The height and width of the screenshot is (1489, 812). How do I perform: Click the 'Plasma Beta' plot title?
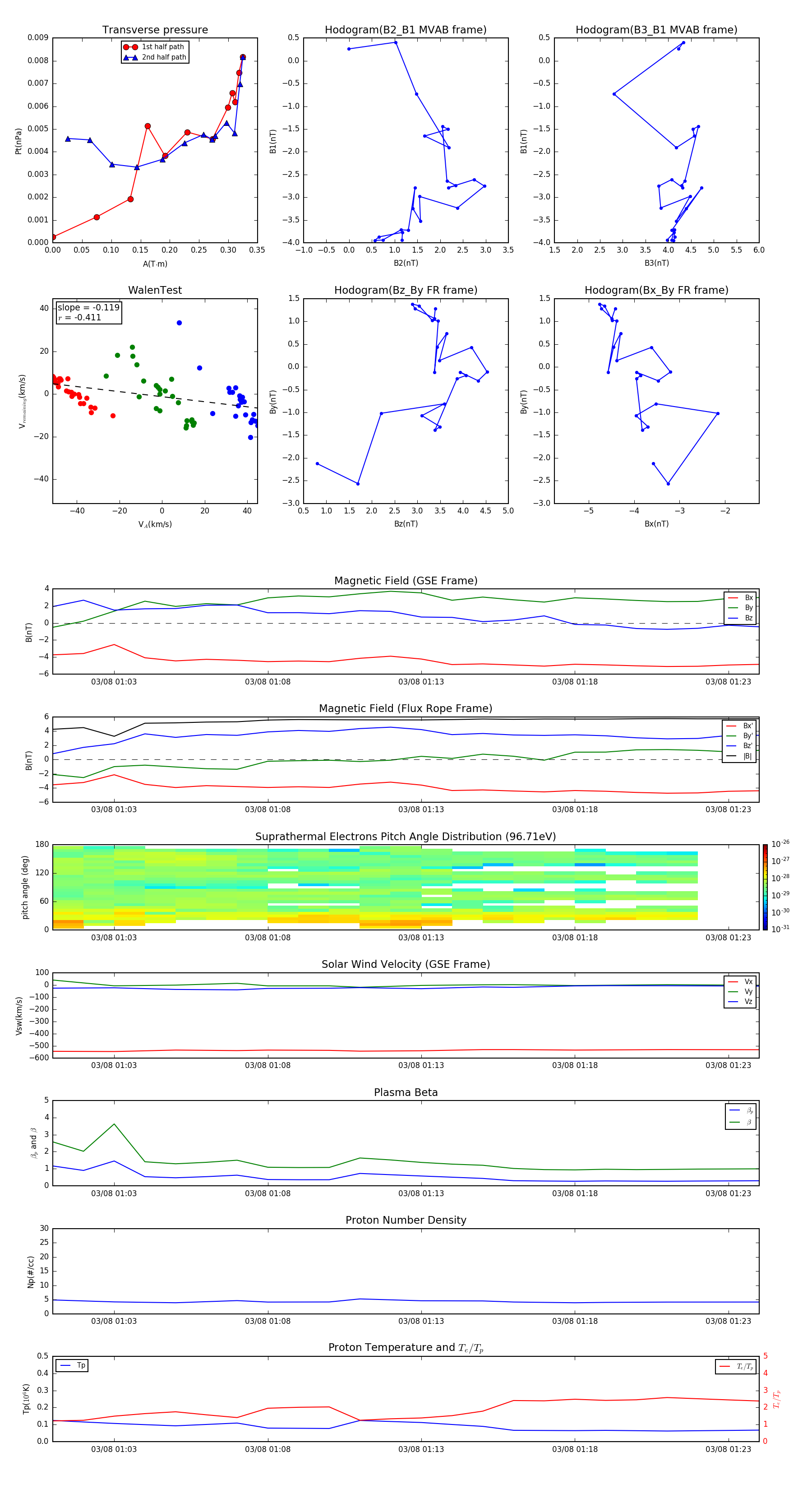(x=406, y=1093)
